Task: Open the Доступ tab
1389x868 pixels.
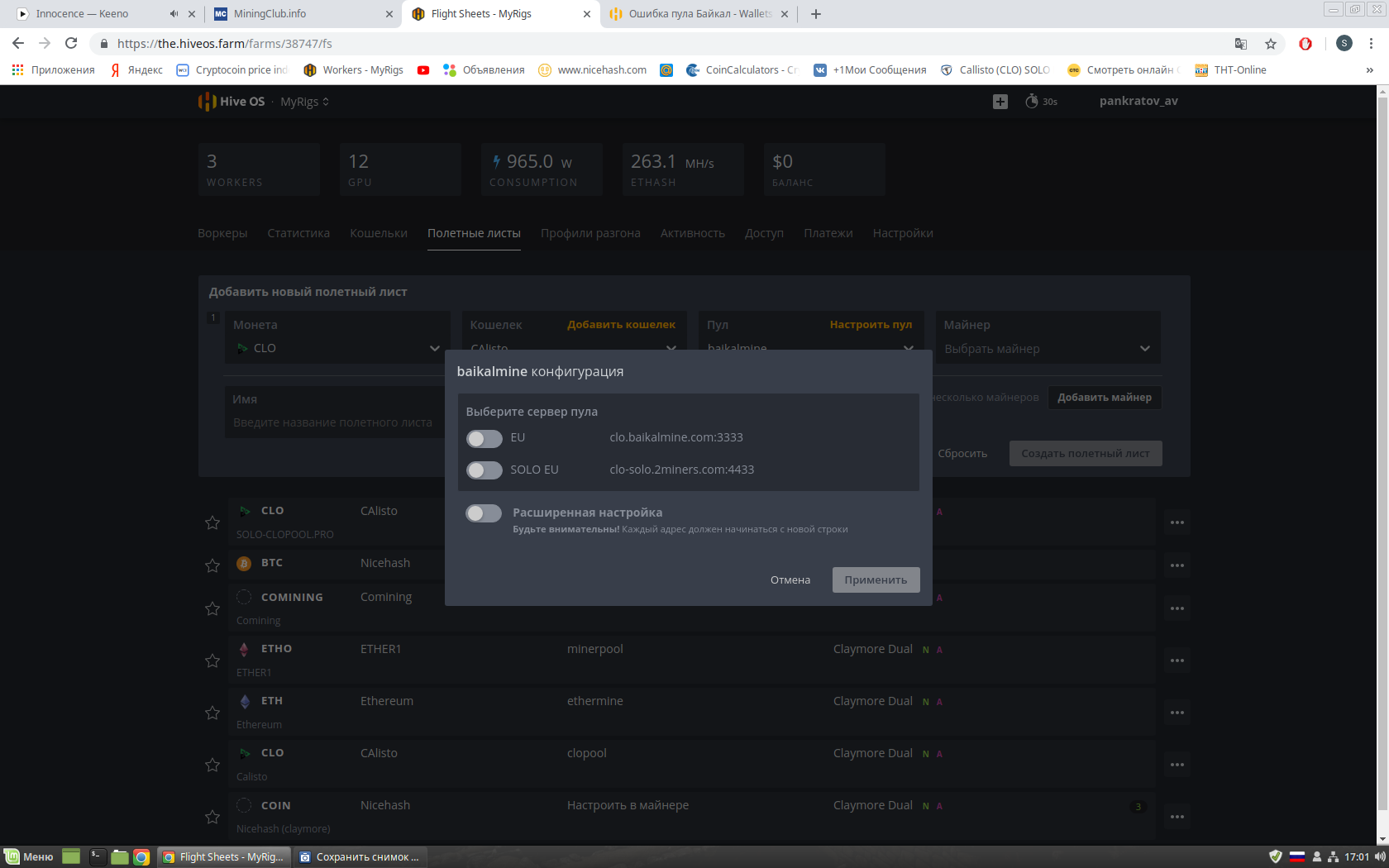Action: [764, 233]
